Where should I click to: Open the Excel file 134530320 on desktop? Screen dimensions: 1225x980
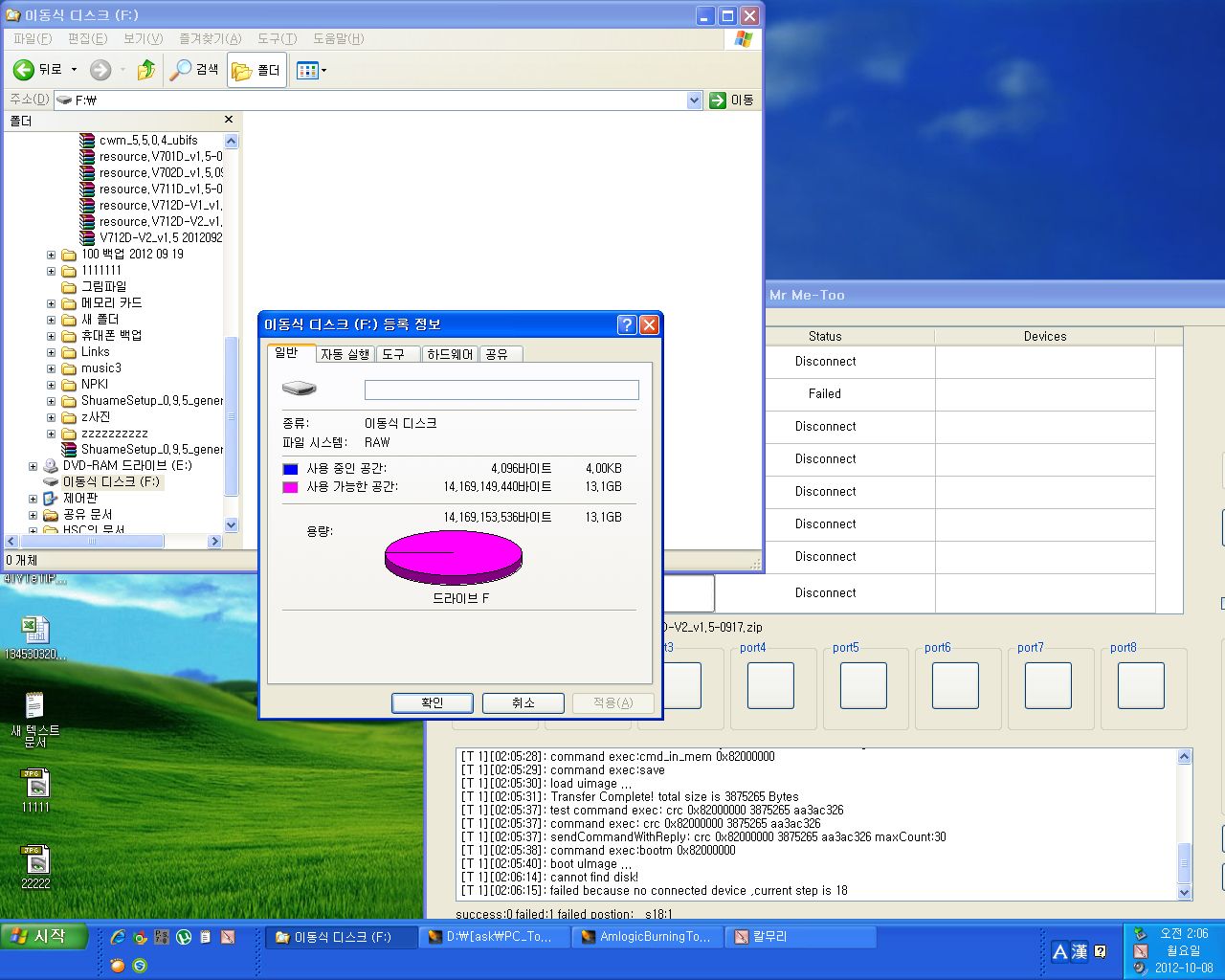[35, 636]
